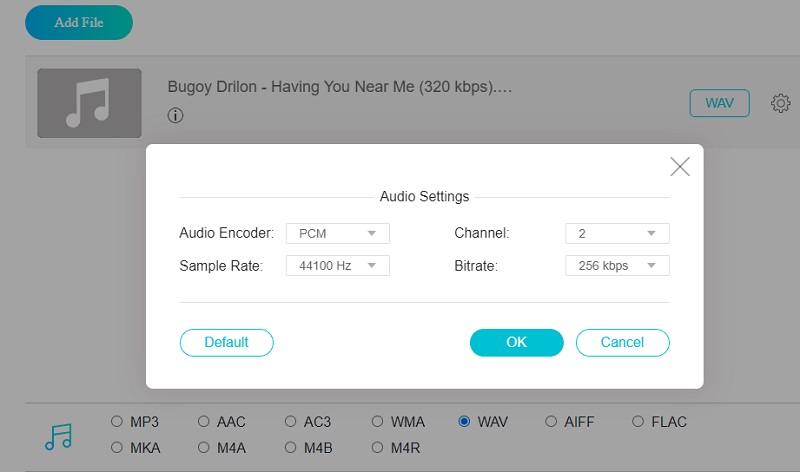Reset settings with the Default button
The height and width of the screenshot is (472, 800).
click(226, 342)
